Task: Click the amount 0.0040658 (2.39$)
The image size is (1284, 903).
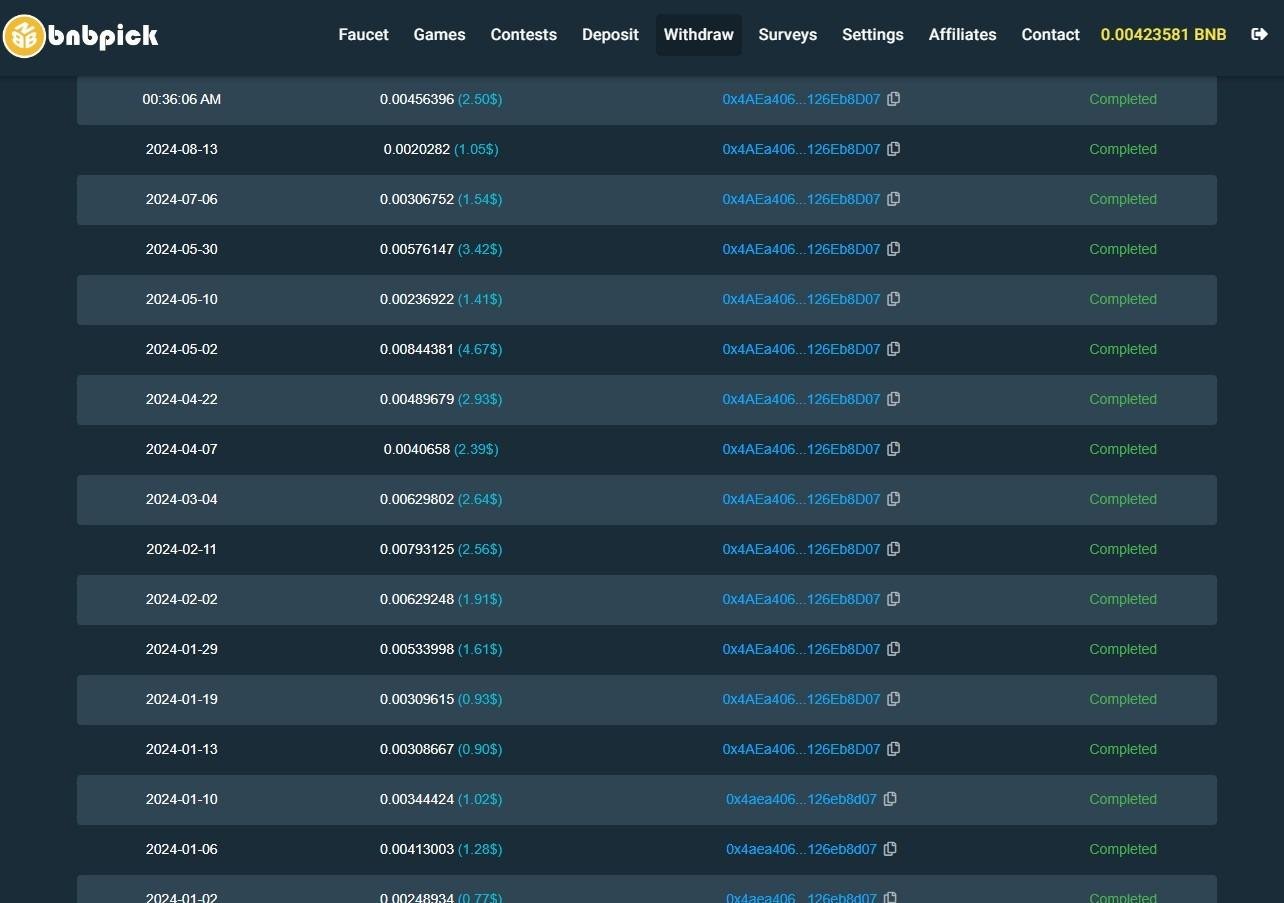Action: coord(441,449)
